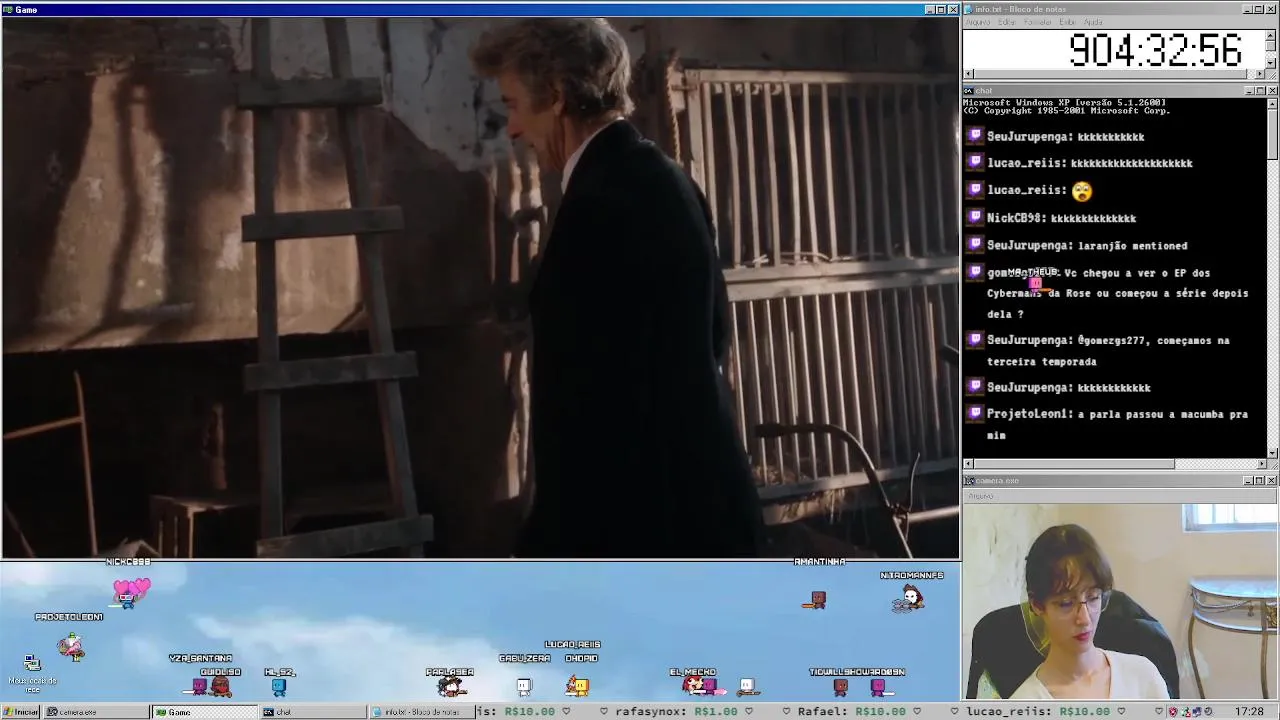Click the console icon in chat title bar
Screen dimensions: 1280x720
coord(968,91)
